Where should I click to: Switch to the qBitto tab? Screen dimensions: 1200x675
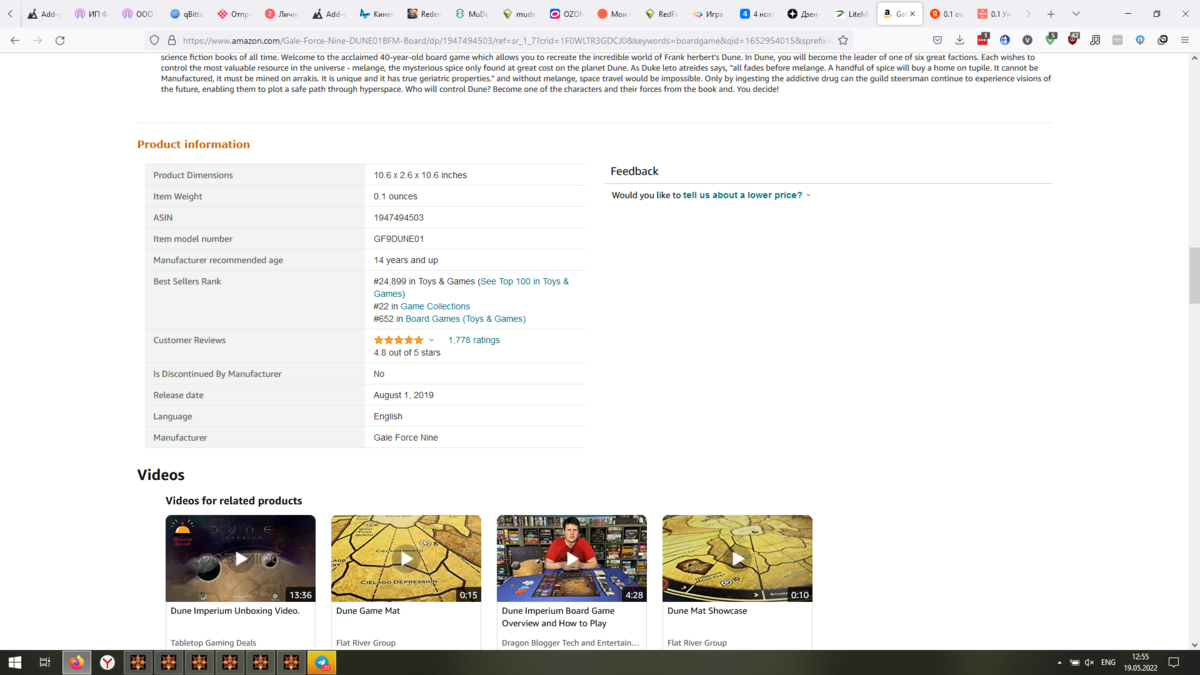pos(186,14)
